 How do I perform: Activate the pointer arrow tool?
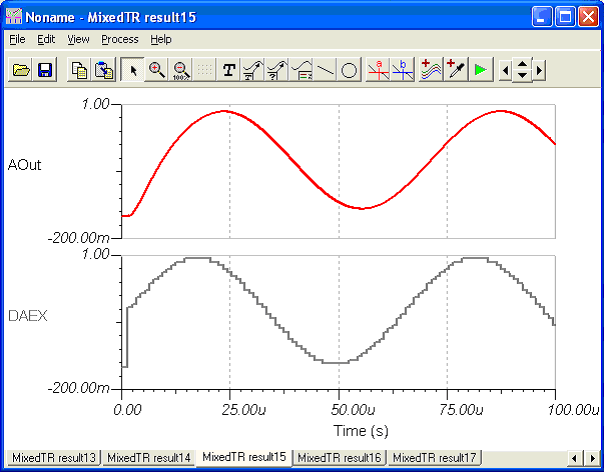133,70
